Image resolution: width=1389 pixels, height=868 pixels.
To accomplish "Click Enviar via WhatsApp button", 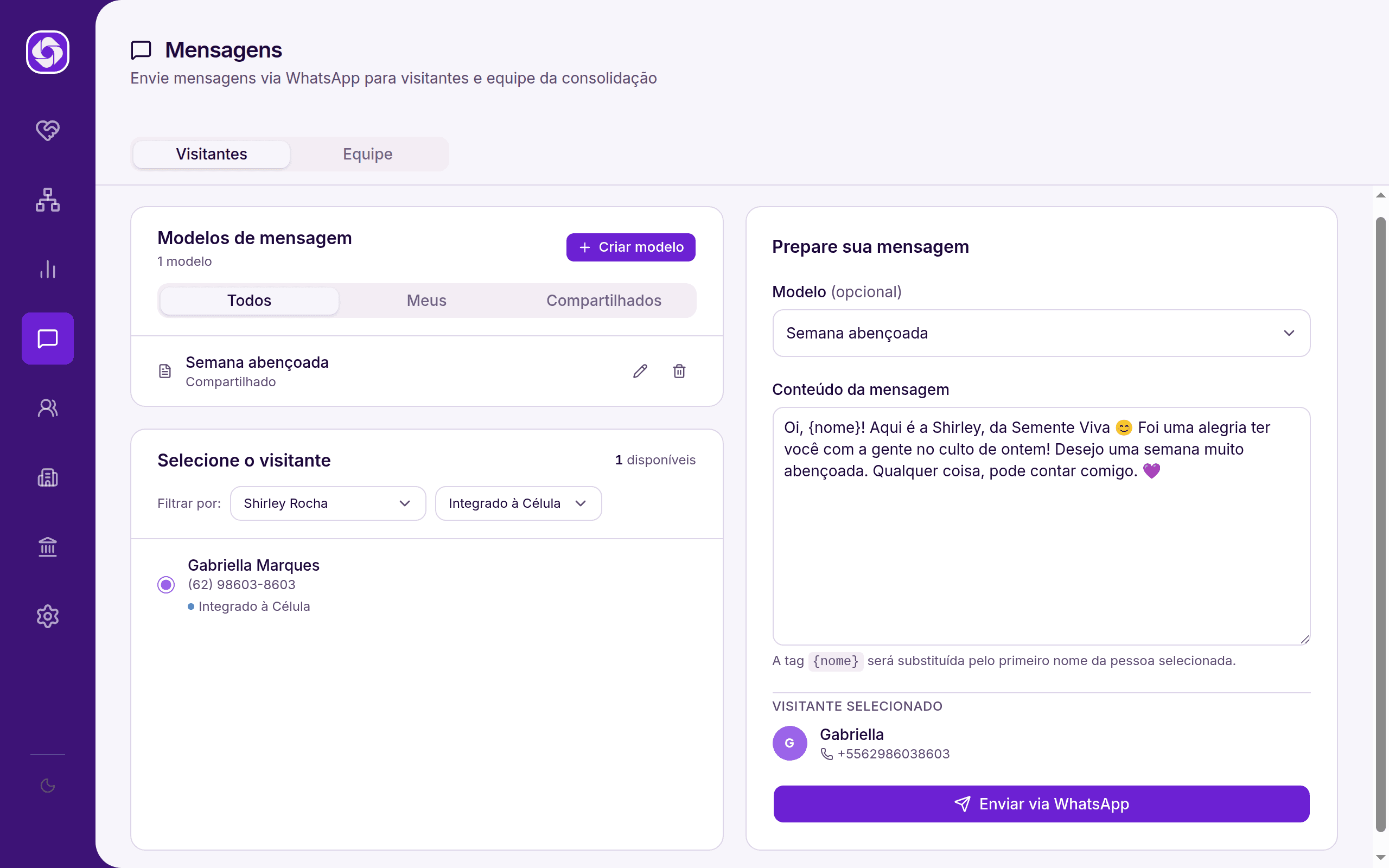I will click(x=1041, y=805).
